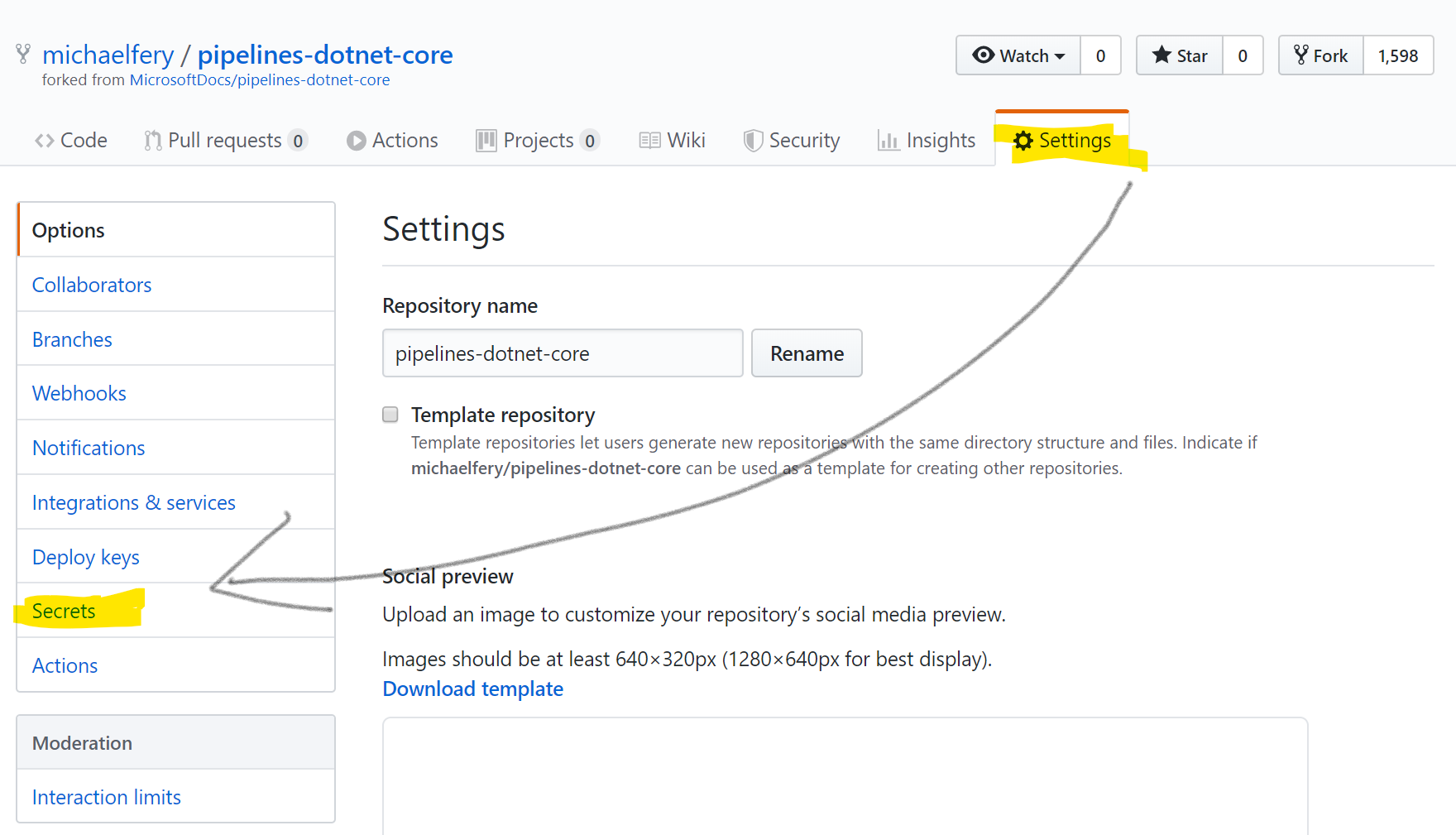
Task: Click the fork icon in Fork button
Action: (x=1301, y=55)
